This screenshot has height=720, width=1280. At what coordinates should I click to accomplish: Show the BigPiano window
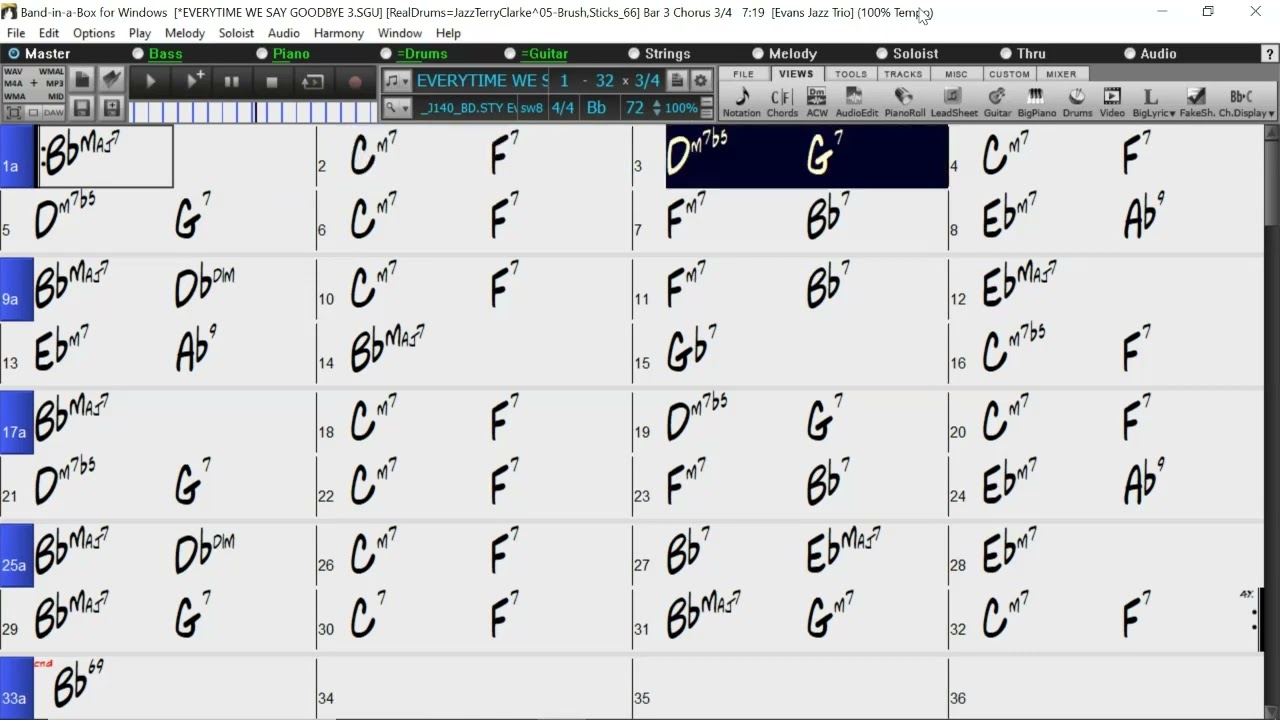point(1036,102)
